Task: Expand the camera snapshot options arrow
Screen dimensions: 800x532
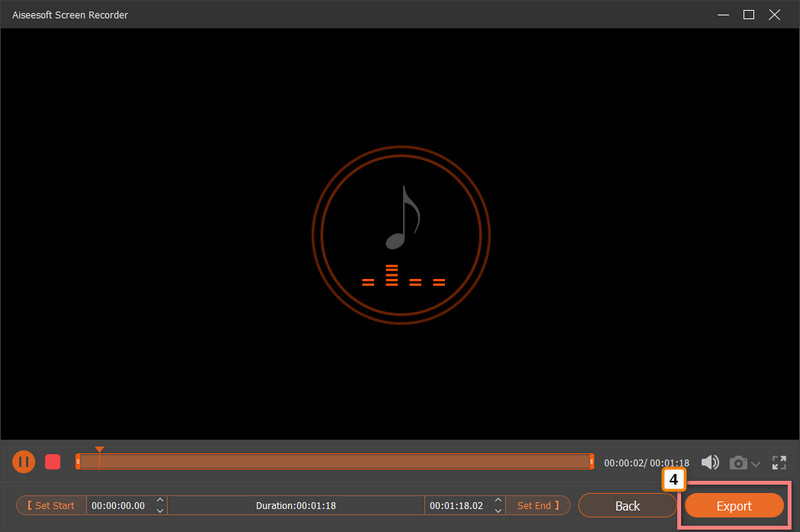Action: click(755, 463)
